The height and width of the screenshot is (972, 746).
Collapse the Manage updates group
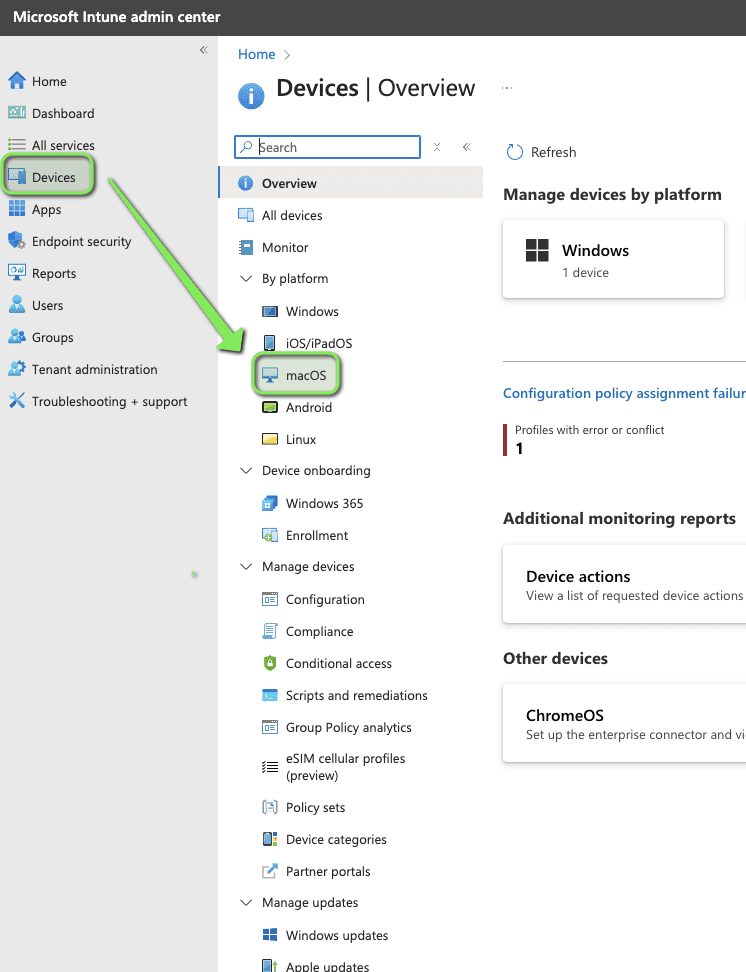click(x=246, y=903)
